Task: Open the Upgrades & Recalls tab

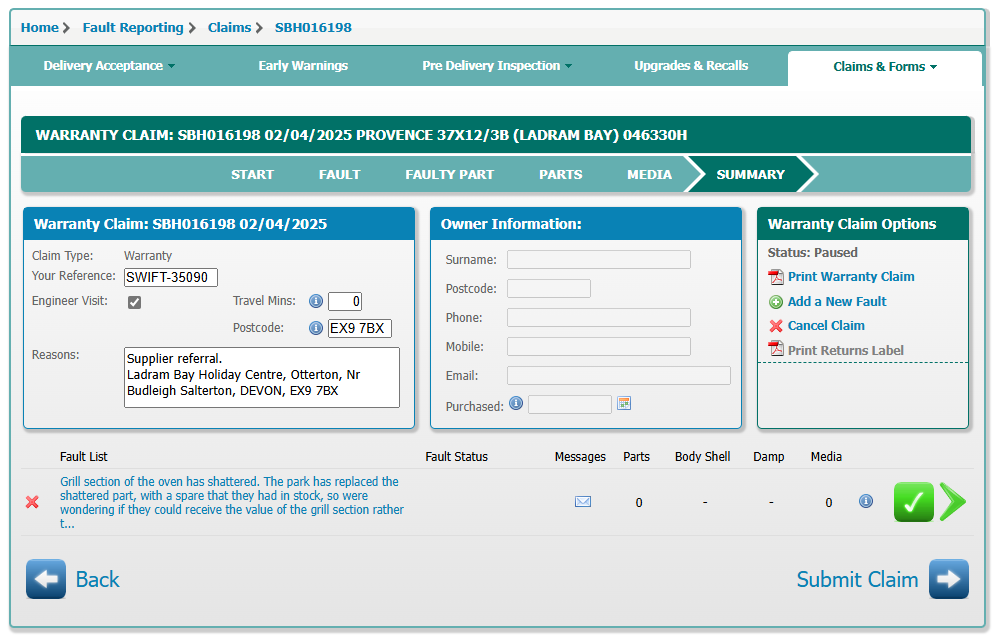Action: pyautogui.click(x=691, y=66)
